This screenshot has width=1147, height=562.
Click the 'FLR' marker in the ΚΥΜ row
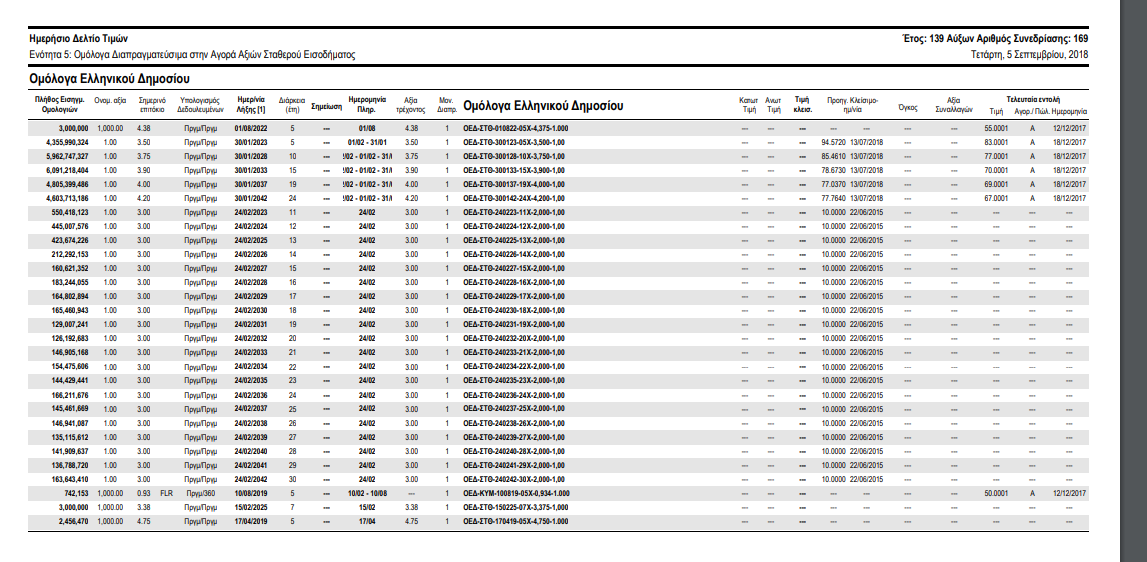(x=168, y=493)
